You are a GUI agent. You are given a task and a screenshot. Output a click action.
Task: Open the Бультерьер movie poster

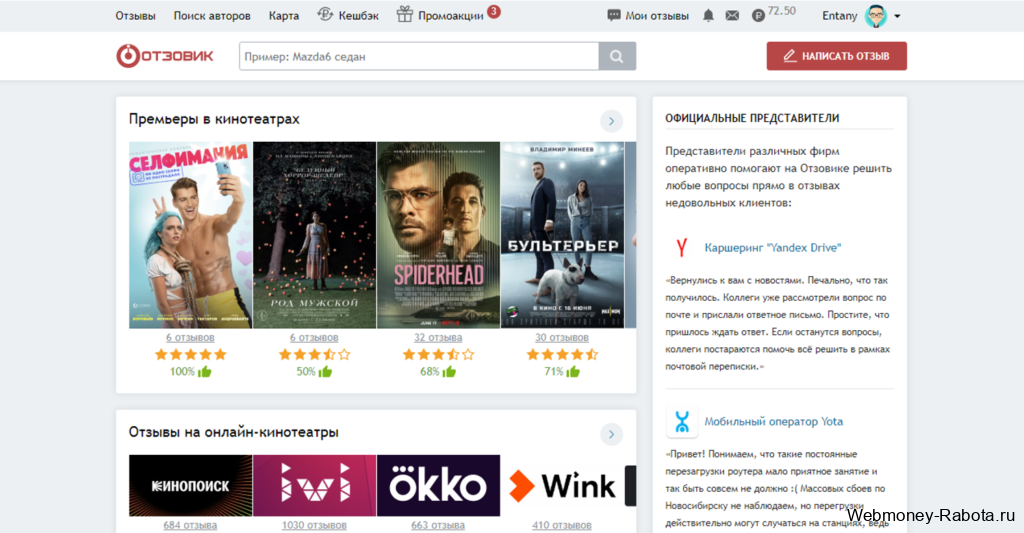[562, 235]
